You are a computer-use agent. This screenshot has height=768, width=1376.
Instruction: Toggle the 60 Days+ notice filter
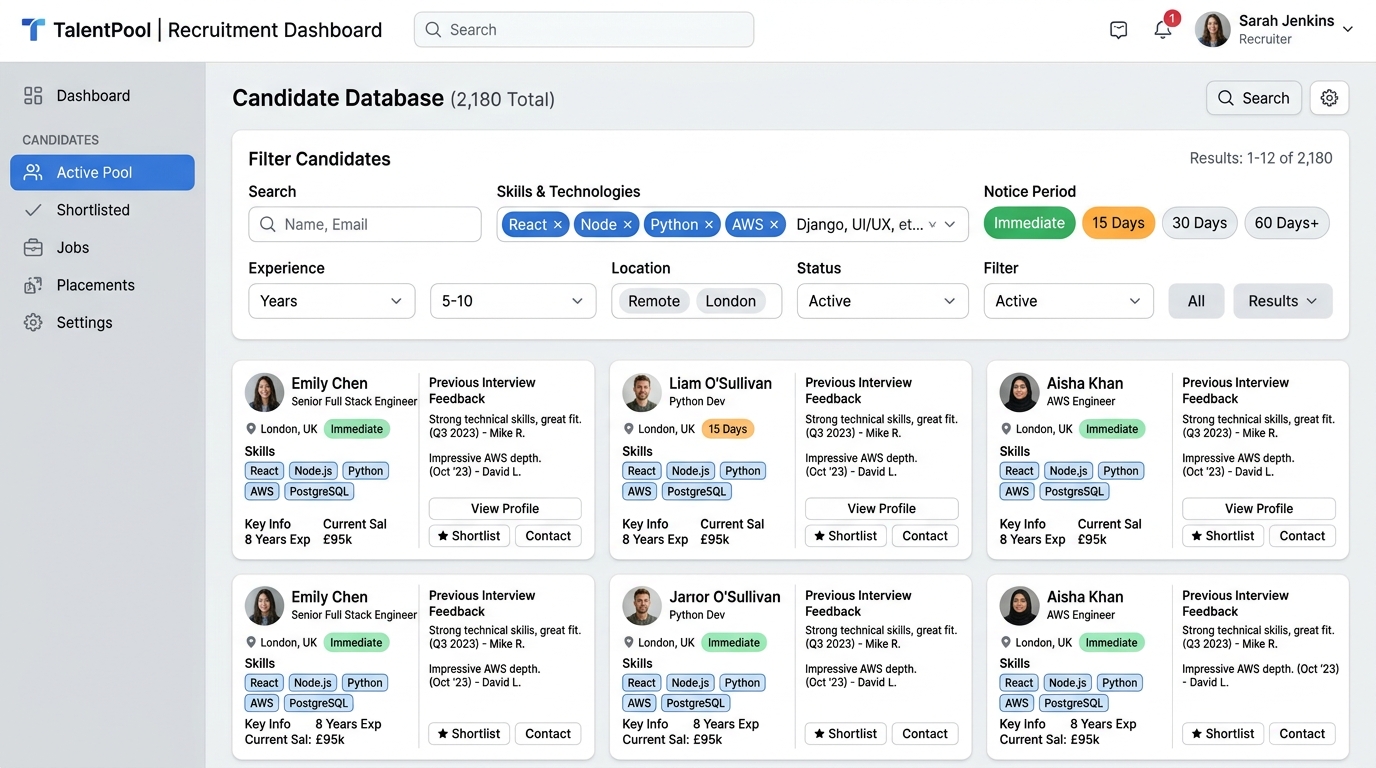(x=1286, y=223)
